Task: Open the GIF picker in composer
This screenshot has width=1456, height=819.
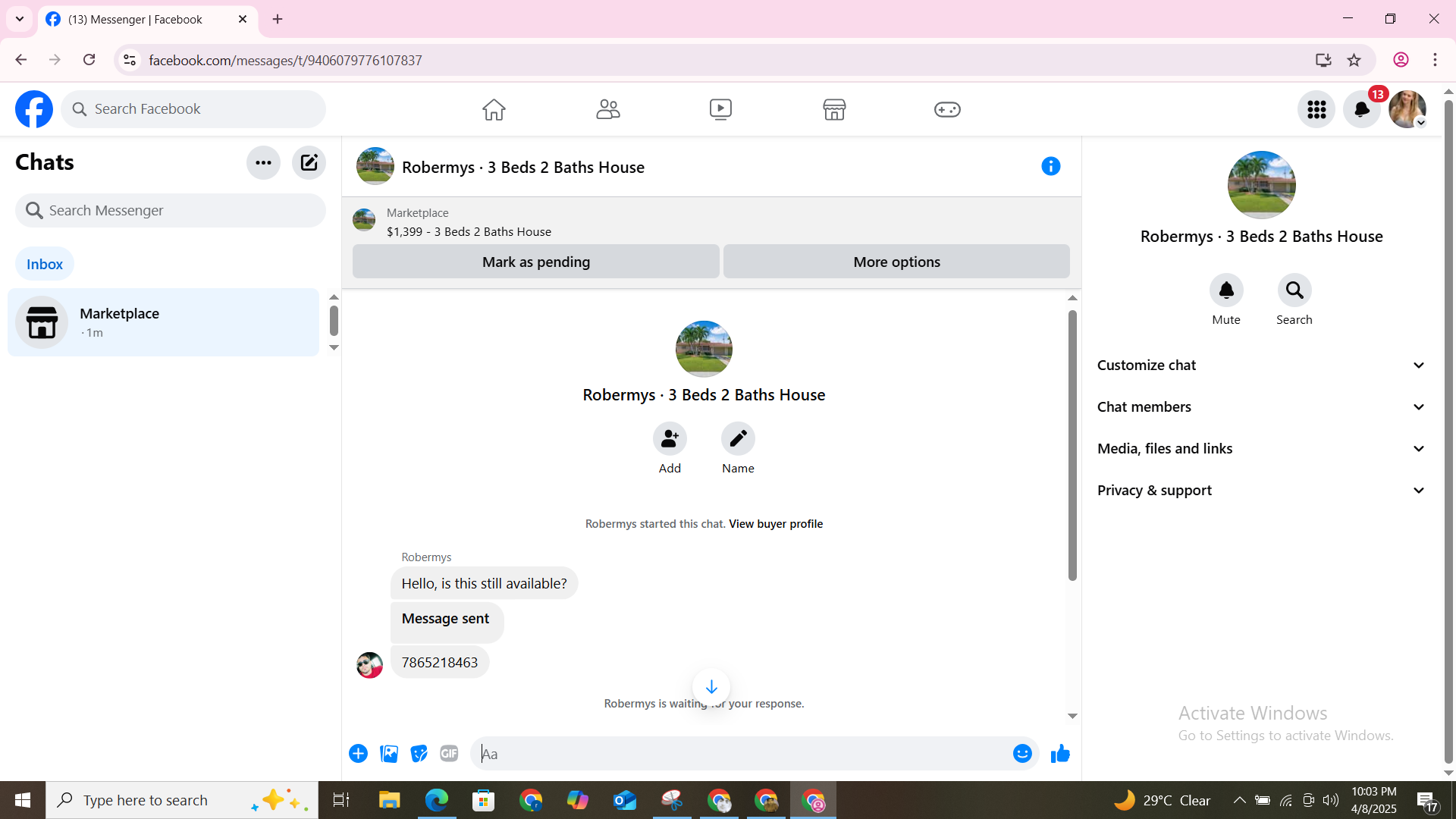Action: [x=449, y=754]
